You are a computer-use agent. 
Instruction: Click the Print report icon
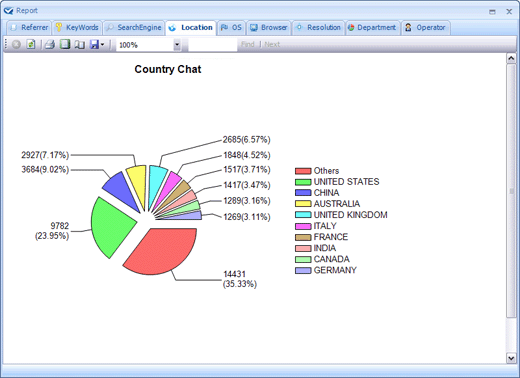(50, 44)
